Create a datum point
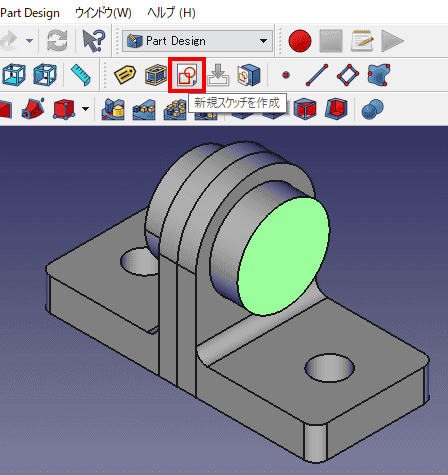 (x=286, y=75)
